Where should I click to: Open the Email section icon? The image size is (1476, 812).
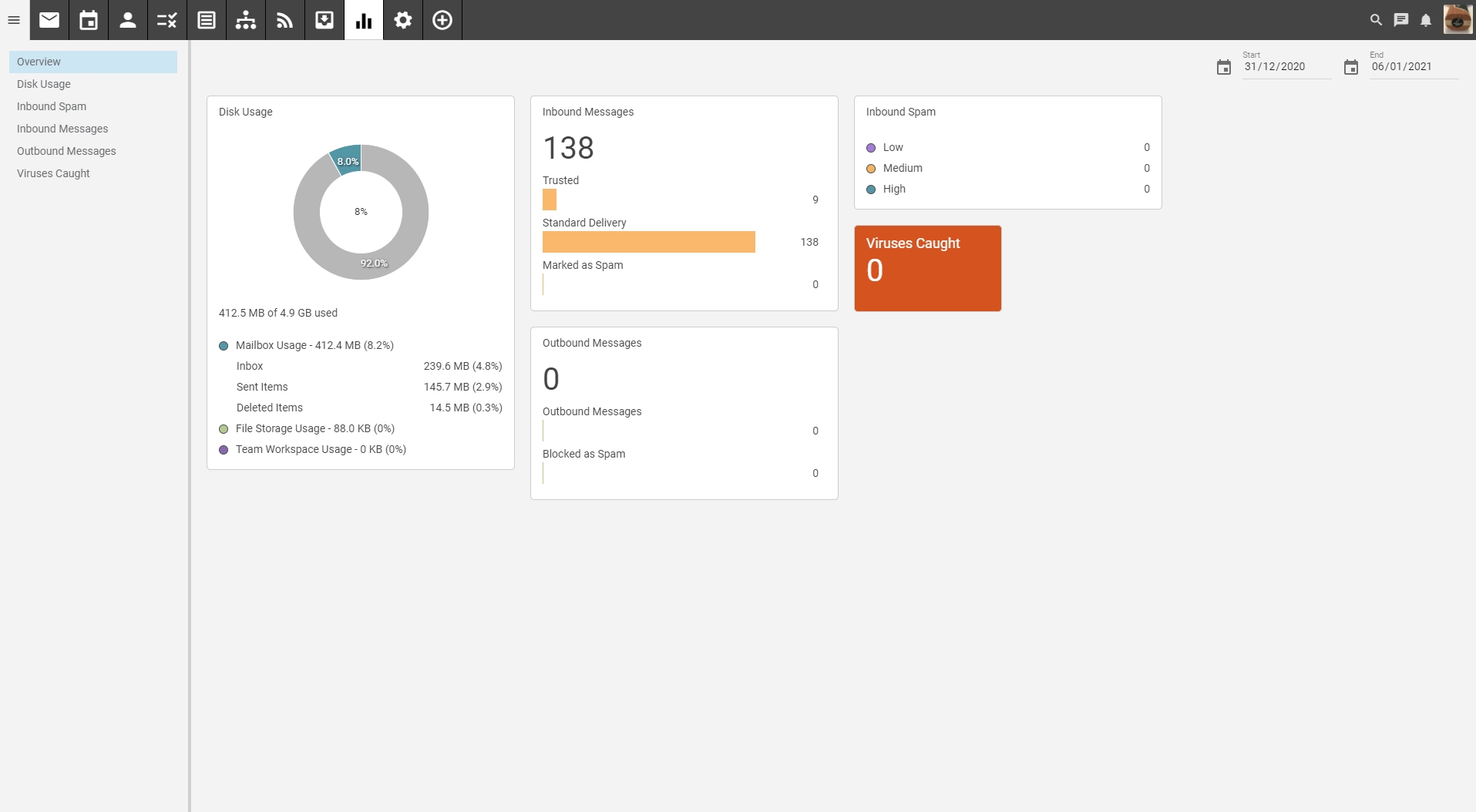(49, 20)
